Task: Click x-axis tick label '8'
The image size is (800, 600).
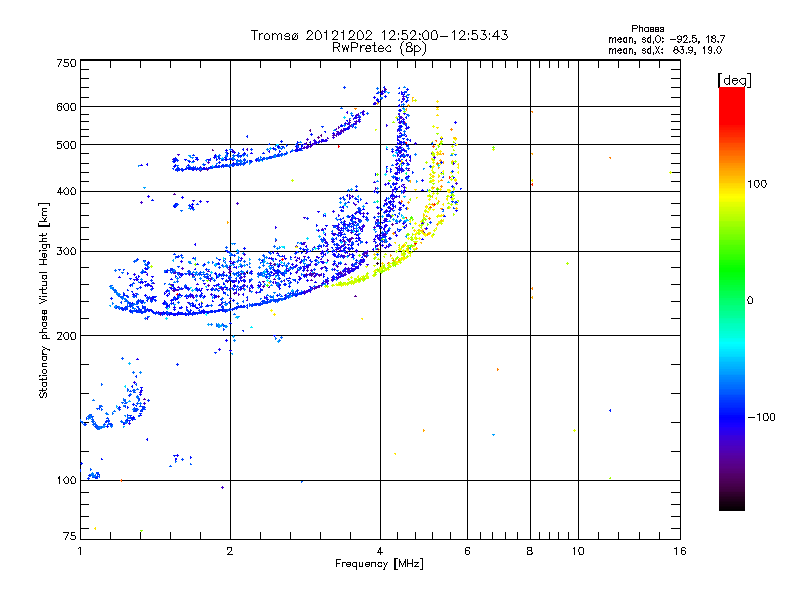Action: tap(530, 551)
